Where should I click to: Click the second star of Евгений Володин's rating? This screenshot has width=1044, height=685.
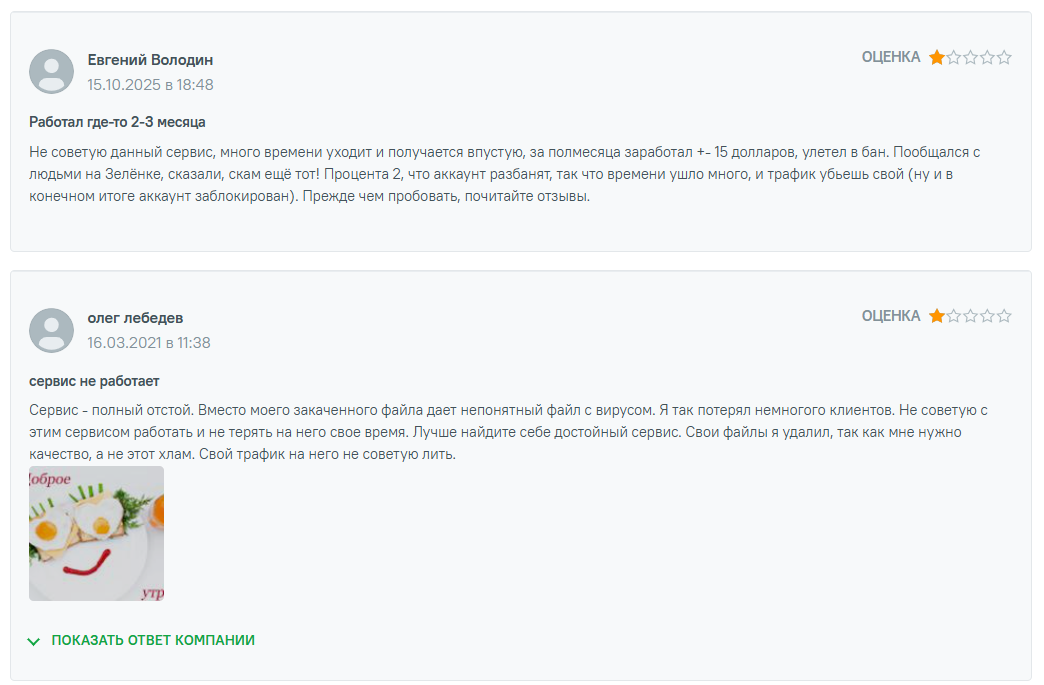click(x=955, y=57)
